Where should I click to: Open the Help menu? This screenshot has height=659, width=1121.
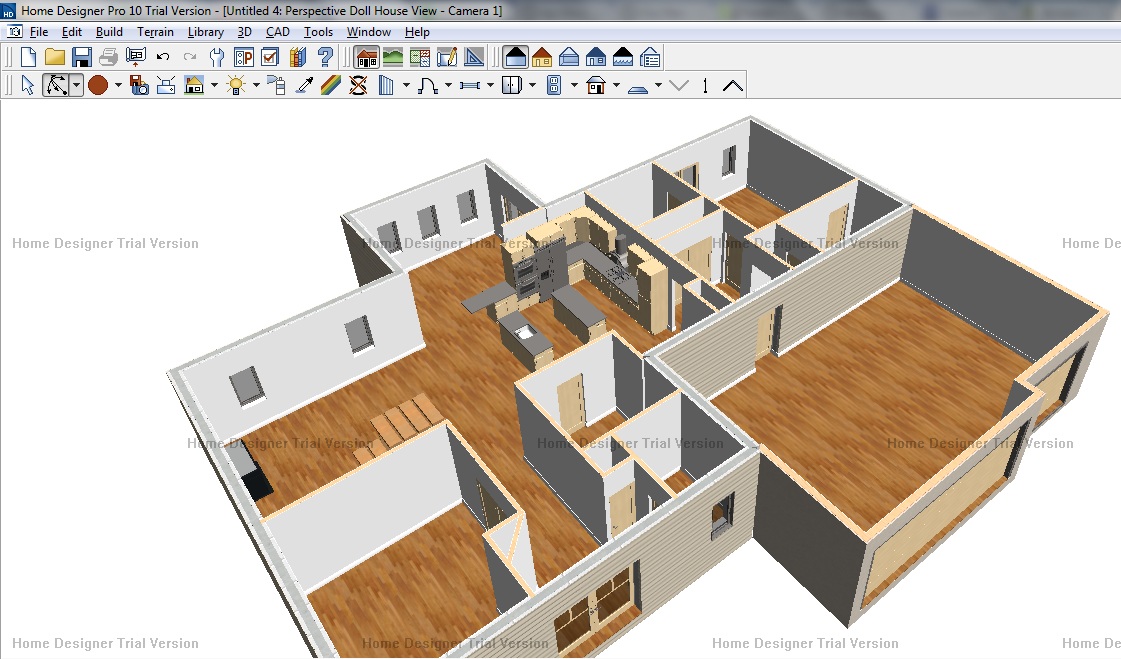[x=418, y=32]
